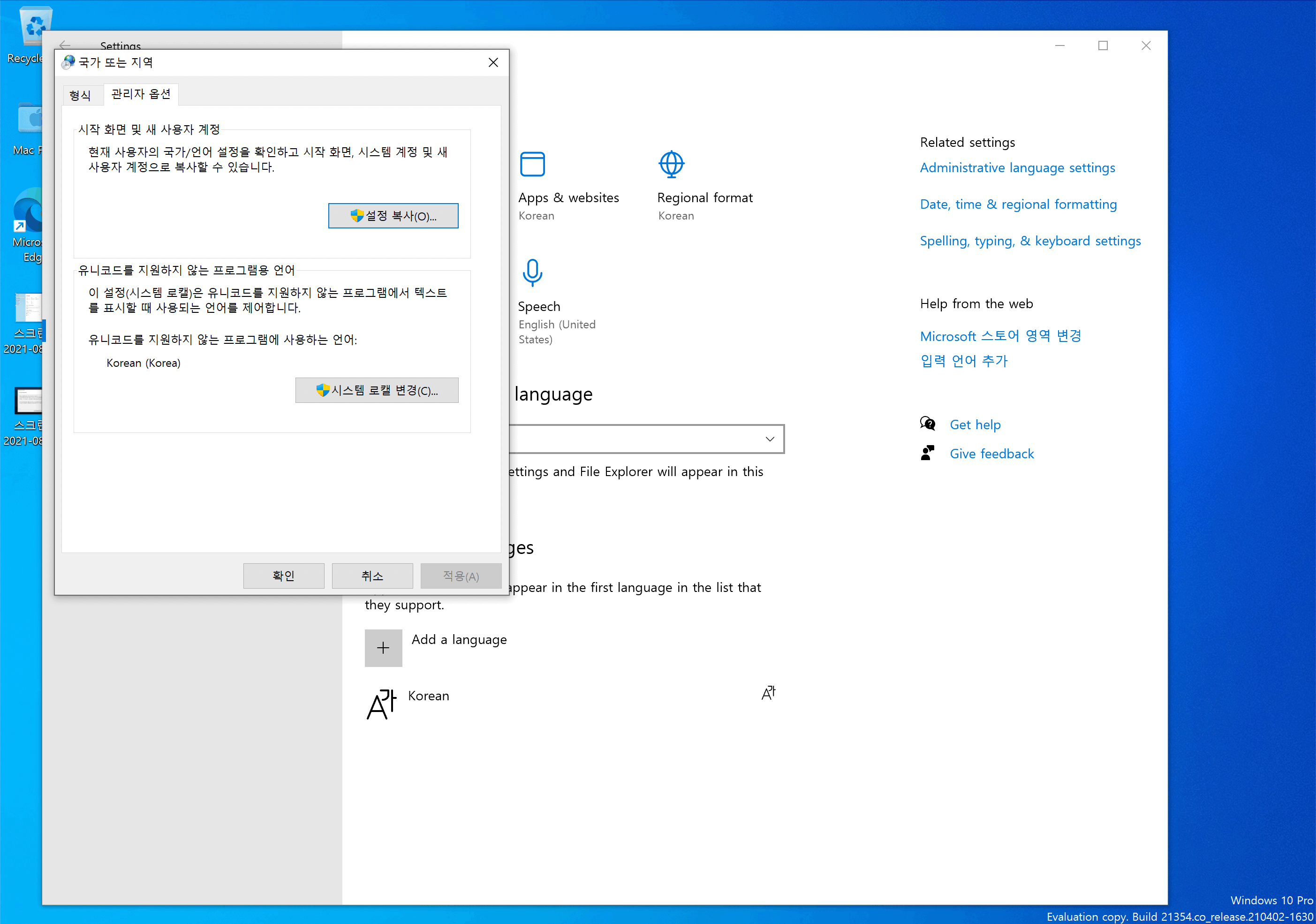Click the Give feedback person icon
The width and height of the screenshot is (1316, 924).
tap(927, 454)
